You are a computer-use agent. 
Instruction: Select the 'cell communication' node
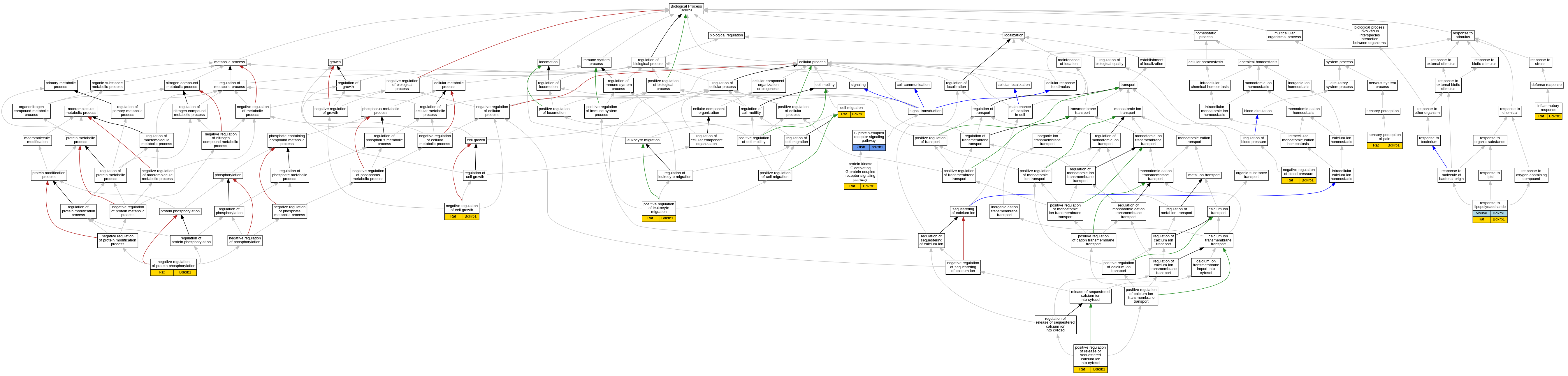coord(913,85)
